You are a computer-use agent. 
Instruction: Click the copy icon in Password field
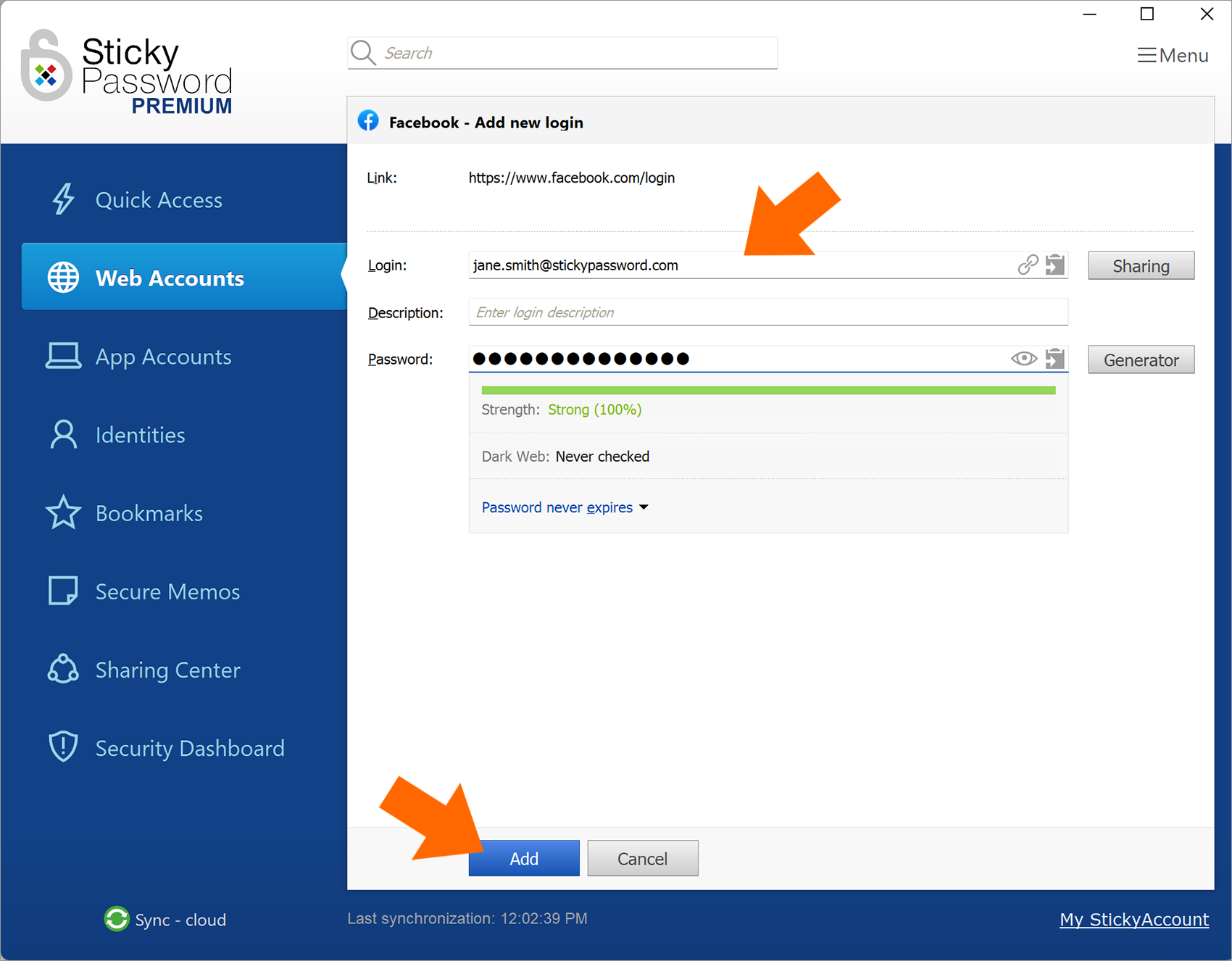point(1055,358)
